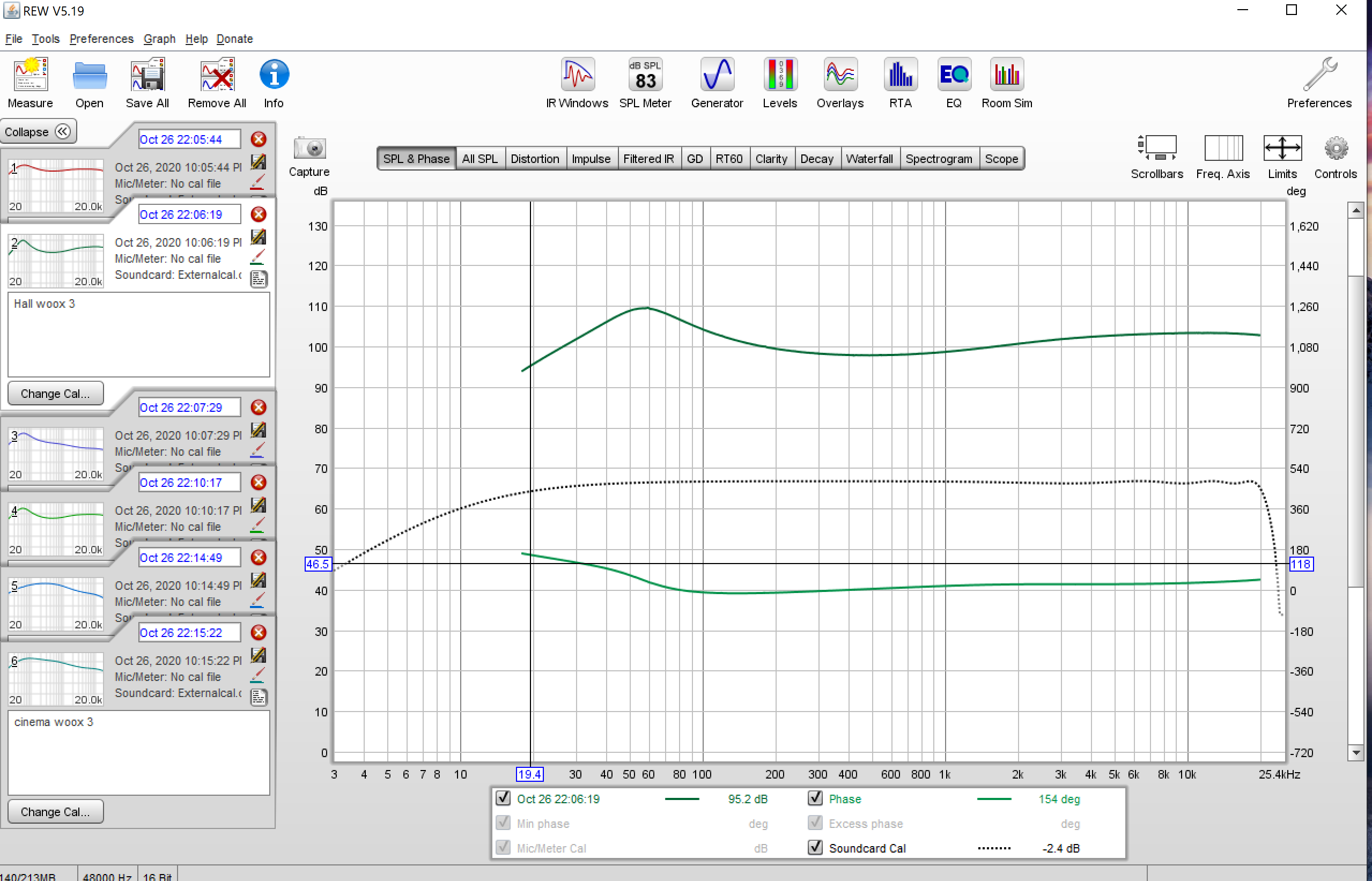Image resolution: width=1372 pixels, height=881 pixels.
Task: Open the Help menu
Action: pyautogui.click(x=196, y=38)
